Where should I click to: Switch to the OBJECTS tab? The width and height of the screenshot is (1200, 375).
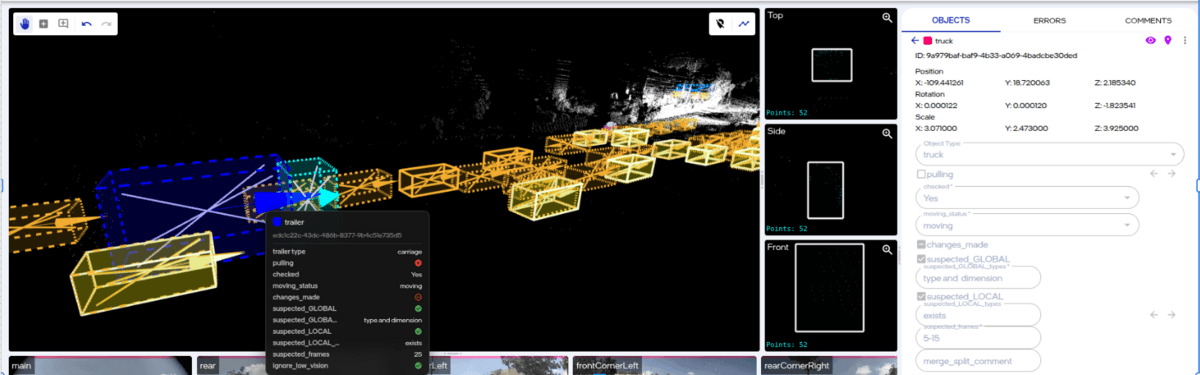pos(950,20)
